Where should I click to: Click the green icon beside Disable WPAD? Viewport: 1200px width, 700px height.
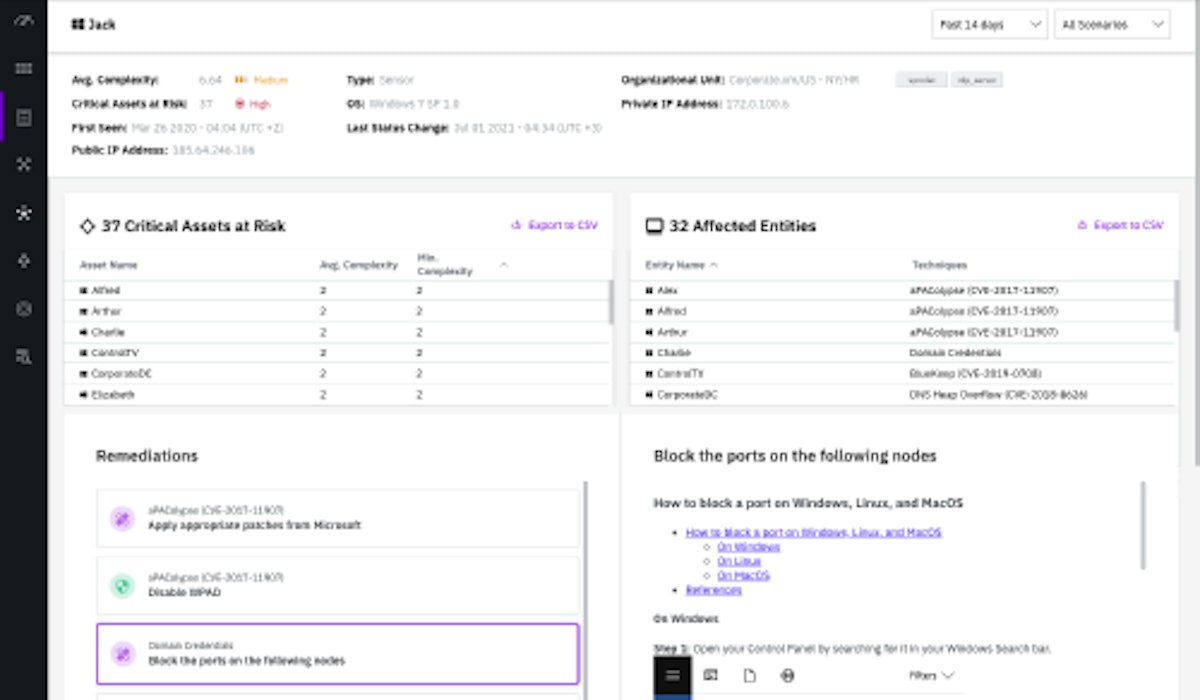pyautogui.click(x=122, y=585)
